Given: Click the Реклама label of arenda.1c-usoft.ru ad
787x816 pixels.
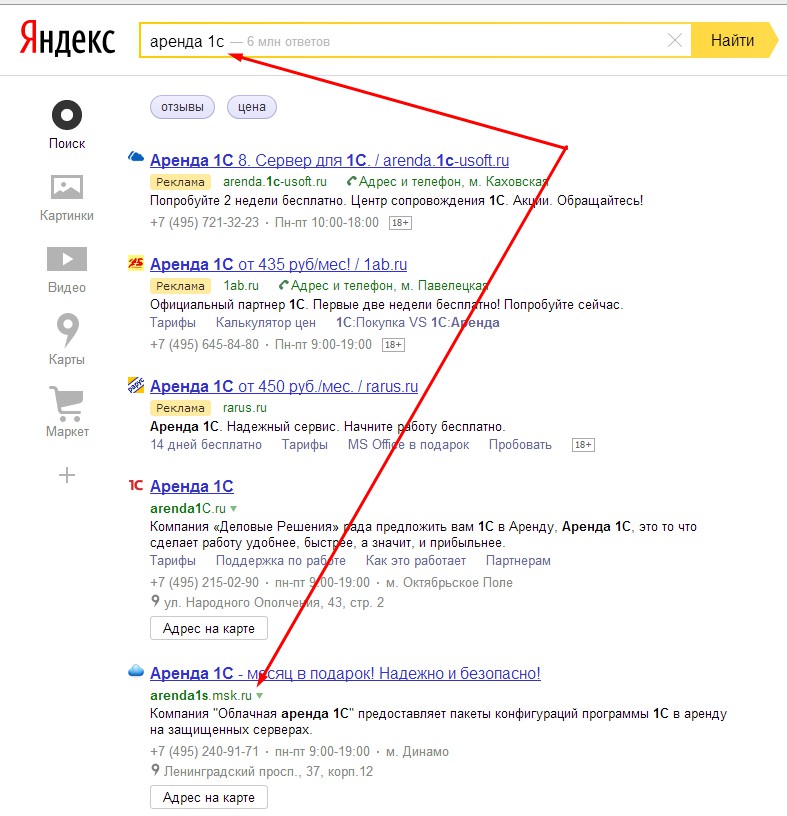Looking at the screenshot, I should coord(181,182).
